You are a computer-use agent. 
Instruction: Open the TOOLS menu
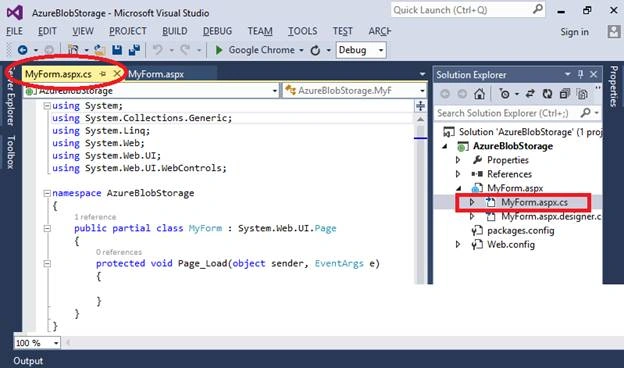click(302, 31)
